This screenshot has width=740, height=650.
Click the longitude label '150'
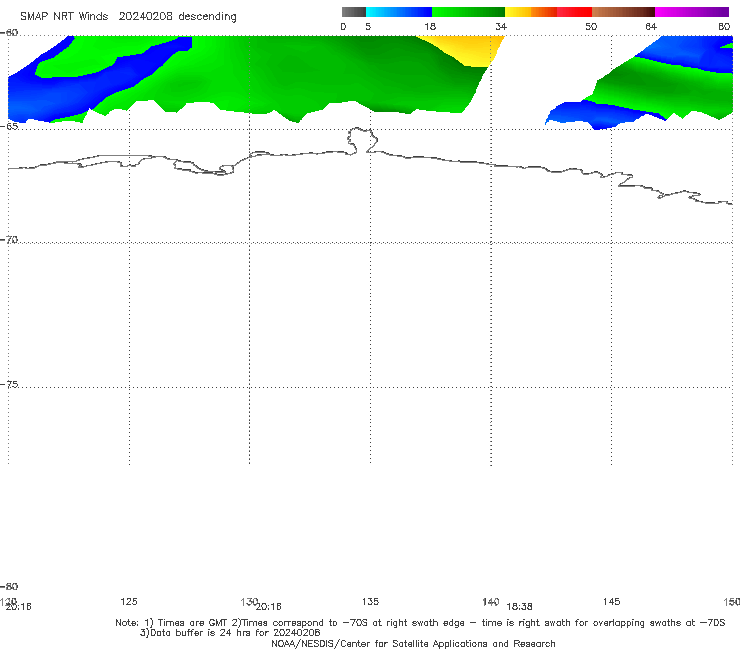click(x=732, y=601)
